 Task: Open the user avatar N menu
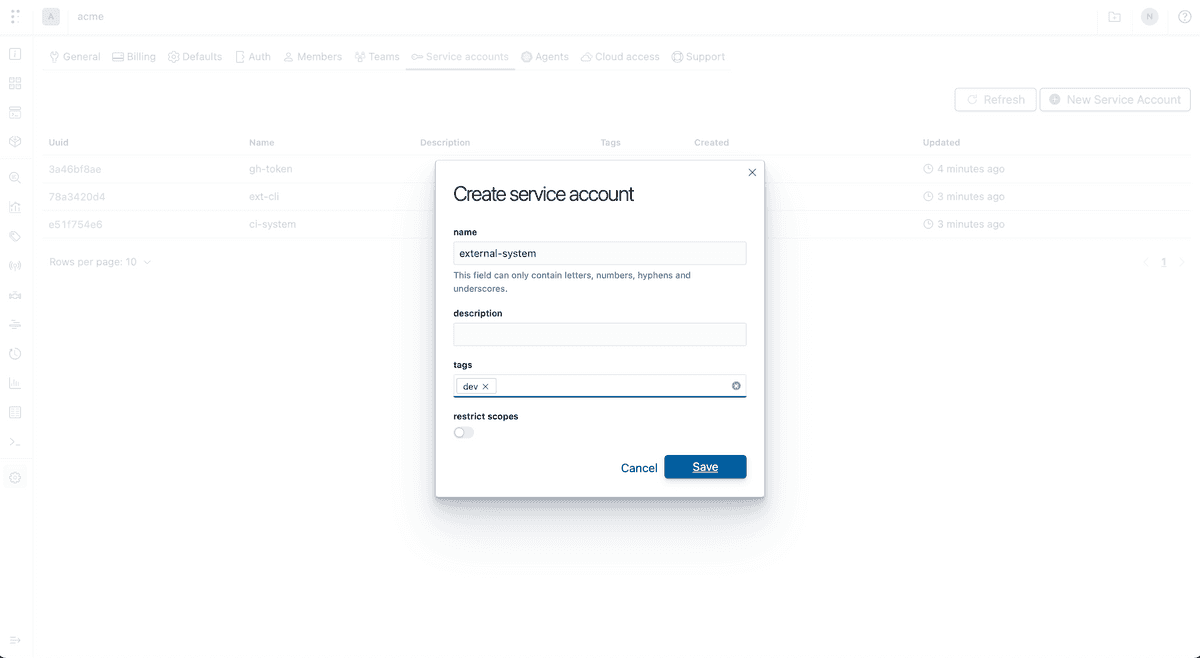pos(1150,17)
